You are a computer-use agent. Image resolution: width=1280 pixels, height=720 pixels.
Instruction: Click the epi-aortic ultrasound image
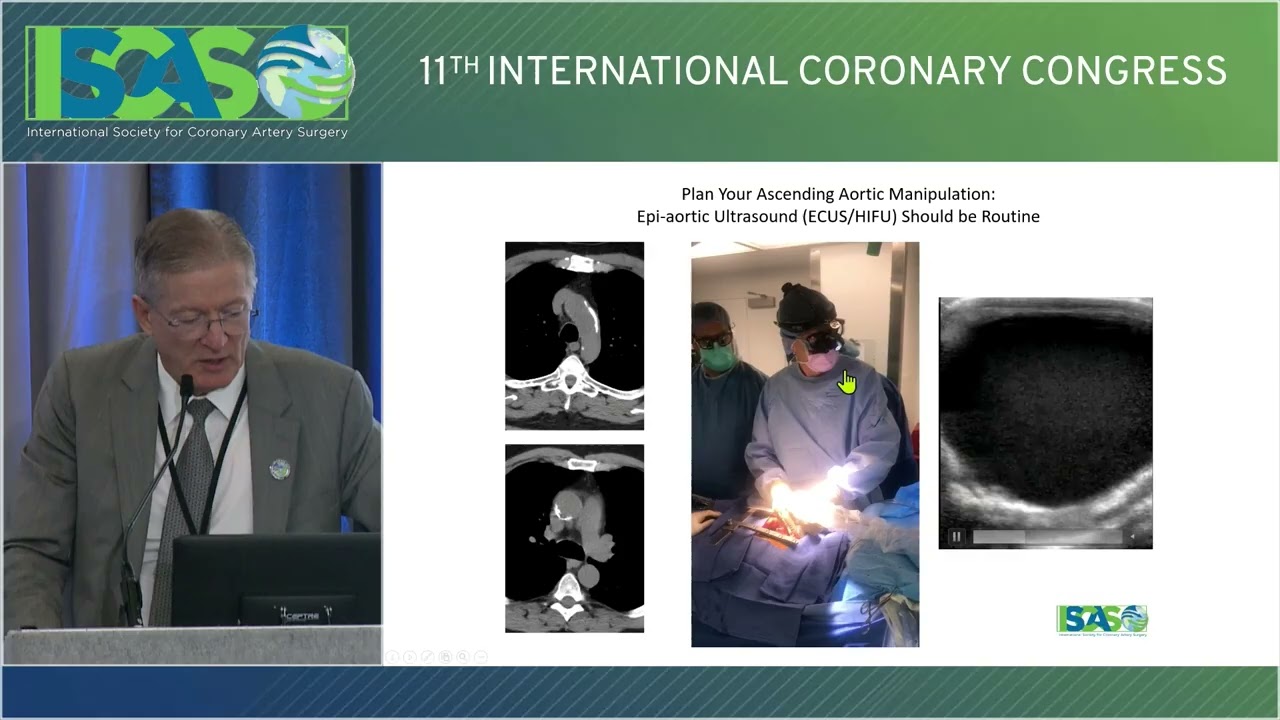point(1045,423)
